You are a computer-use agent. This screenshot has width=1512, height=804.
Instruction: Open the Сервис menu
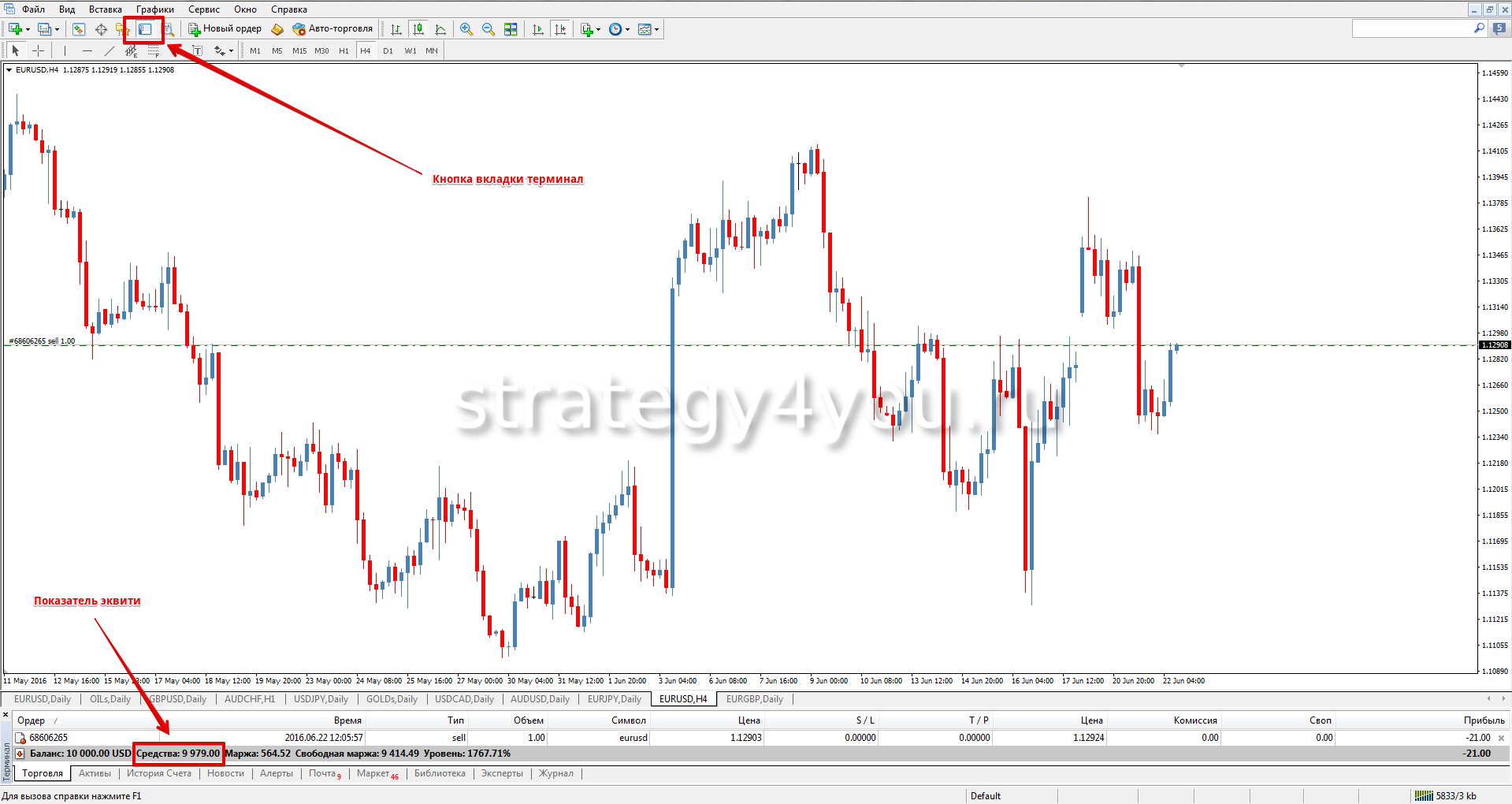pyautogui.click(x=203, y=9)
